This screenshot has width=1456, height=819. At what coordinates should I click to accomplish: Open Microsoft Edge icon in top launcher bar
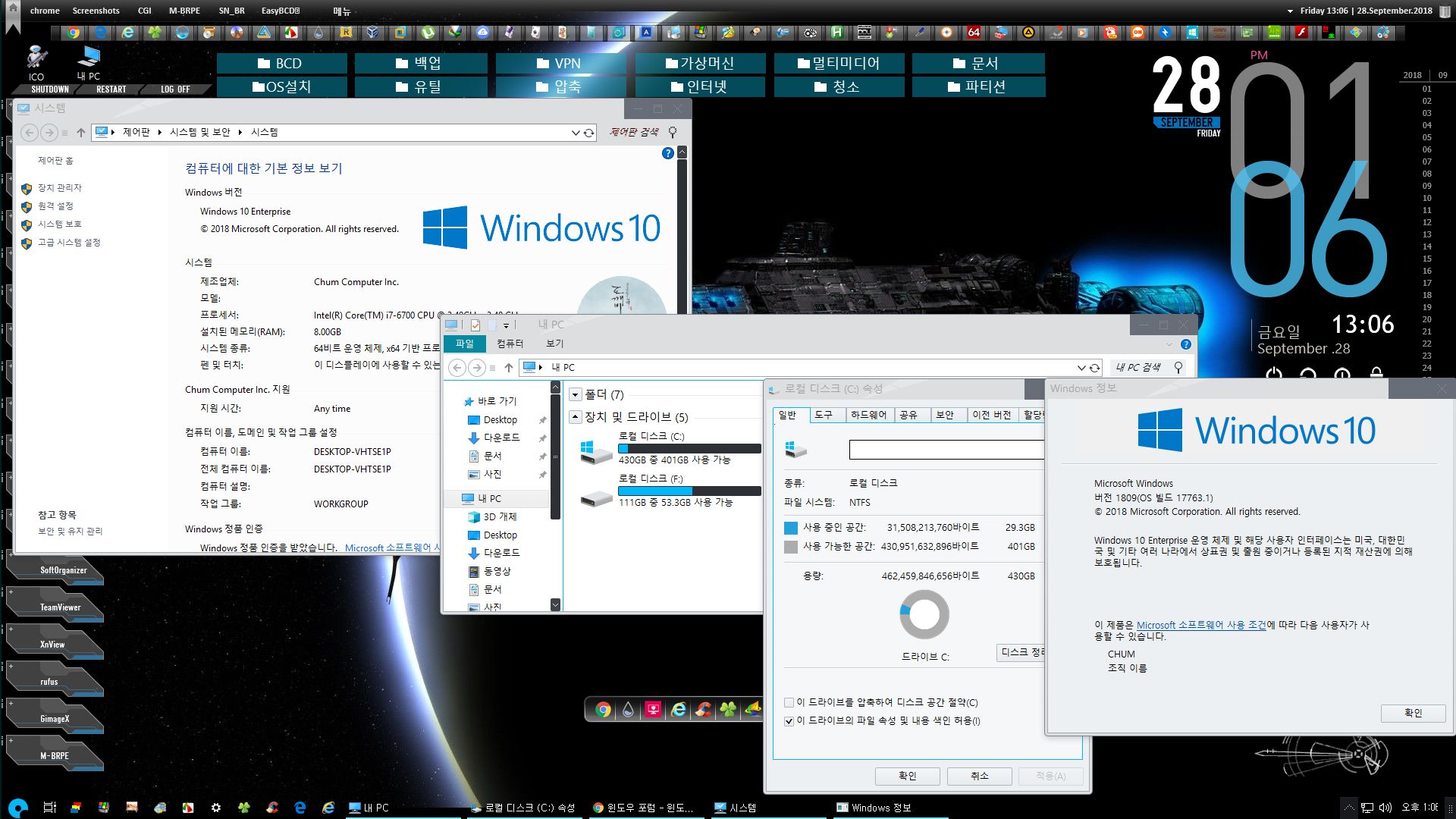pos(100,33)
